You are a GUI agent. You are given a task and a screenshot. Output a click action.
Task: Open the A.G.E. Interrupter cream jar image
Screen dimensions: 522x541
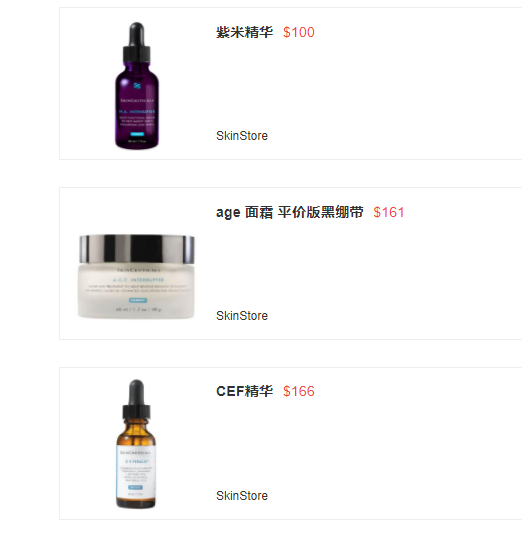(x=136, y=276)
